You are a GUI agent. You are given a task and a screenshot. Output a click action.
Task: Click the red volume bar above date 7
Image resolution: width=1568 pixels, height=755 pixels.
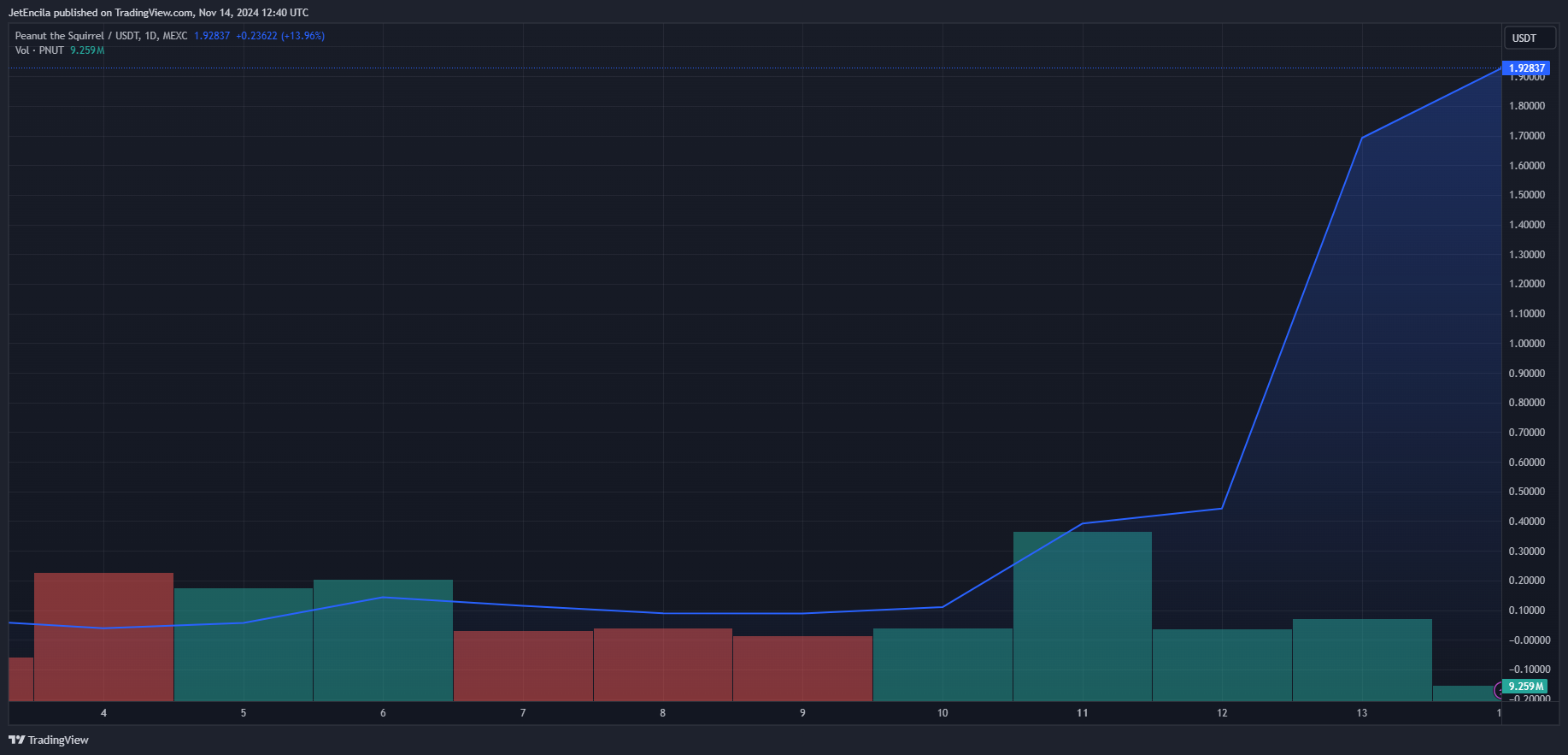tap(523, 666)
